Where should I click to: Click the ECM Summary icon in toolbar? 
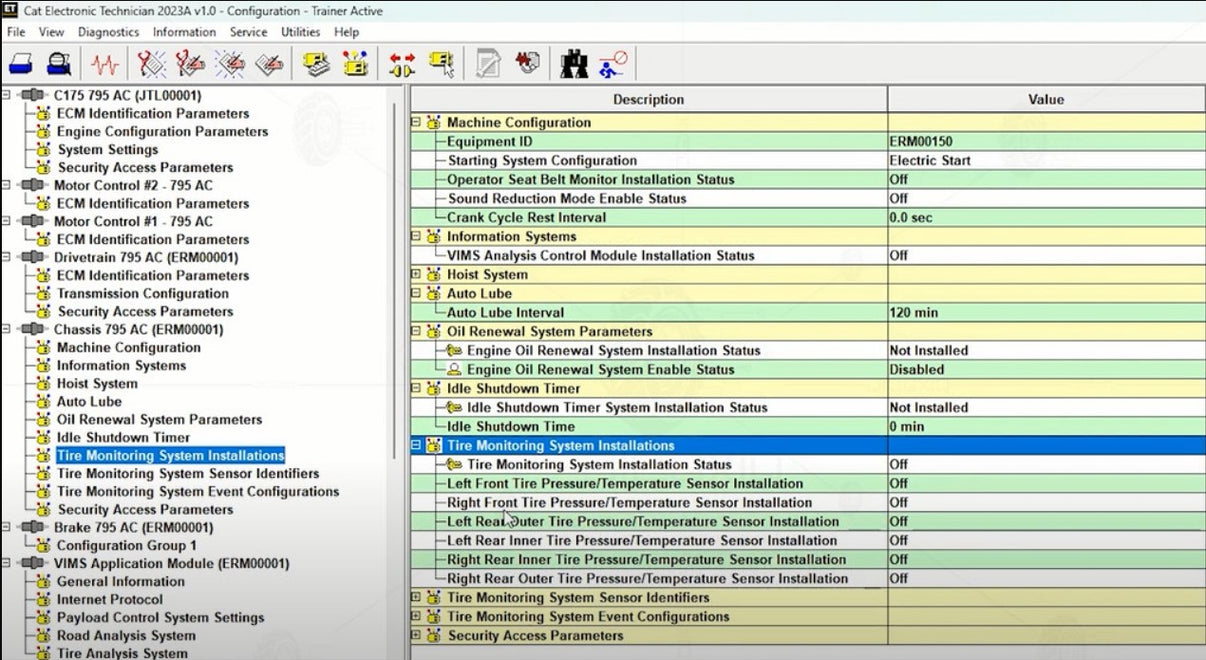tap(318, 65)
